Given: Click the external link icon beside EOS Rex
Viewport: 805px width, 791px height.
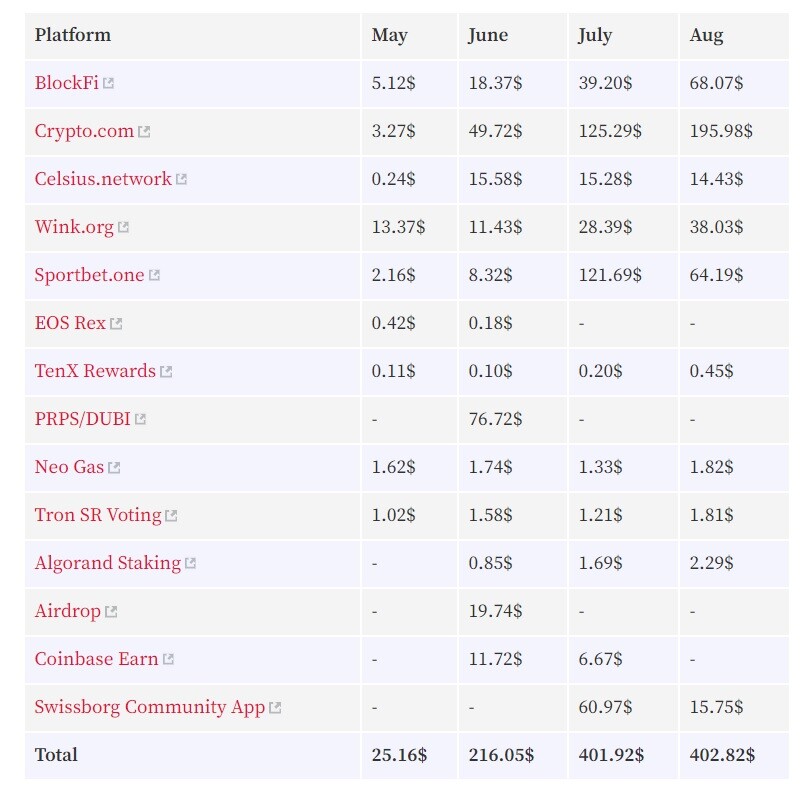Looking at the screenshot, I should [116, 323].
